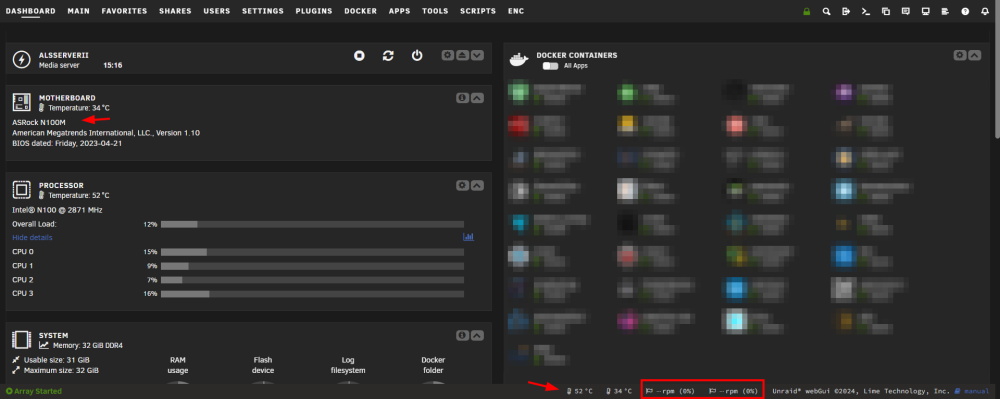Click the 34 °C footer temperature

tap(619, 391)
